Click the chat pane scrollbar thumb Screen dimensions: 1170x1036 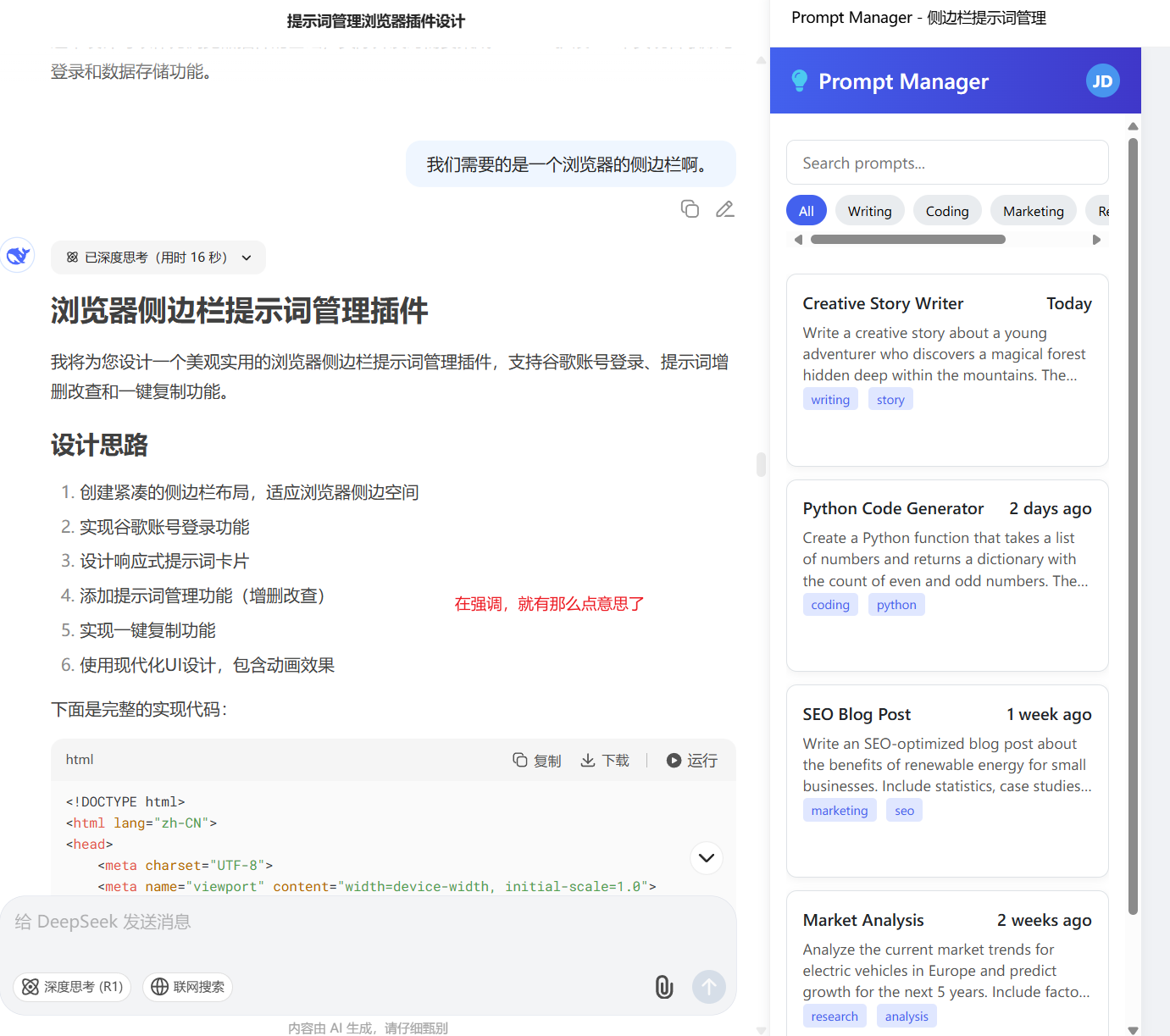click(x=761, y=464)
